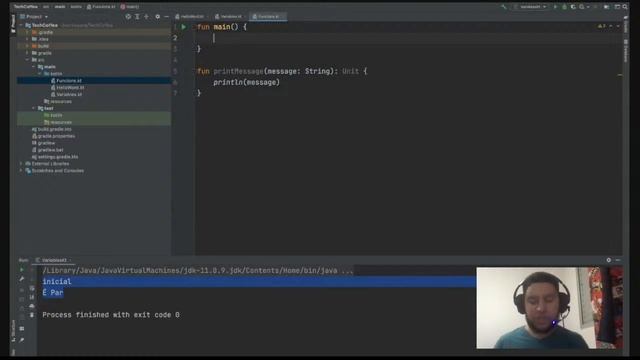Click TechCoffee in the breadcrumb bar
The height and width of the screenshot is (360, 640).
coord(25,7)
